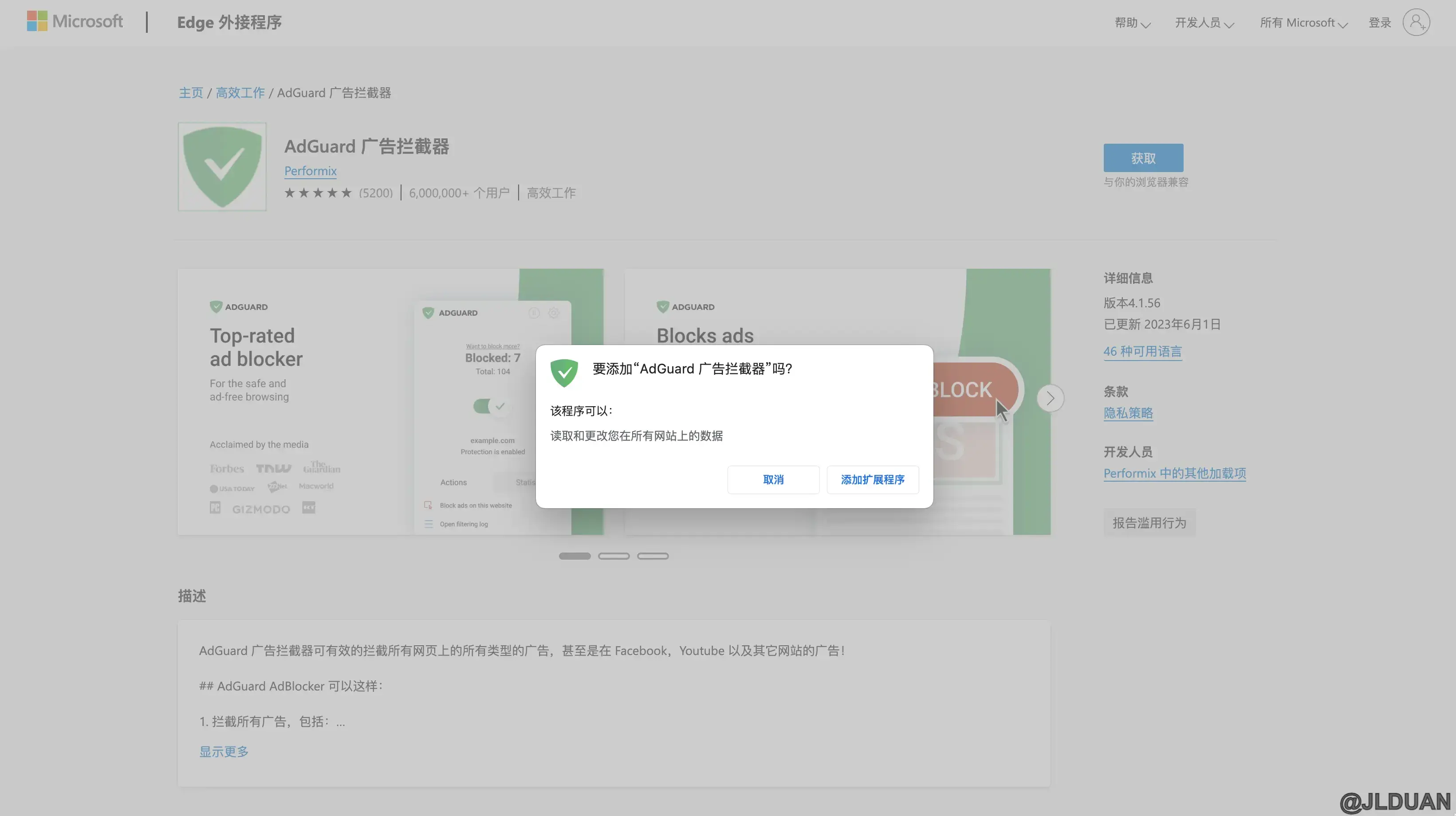
Task: Click the 获取 button
Action: [1143, 158]
